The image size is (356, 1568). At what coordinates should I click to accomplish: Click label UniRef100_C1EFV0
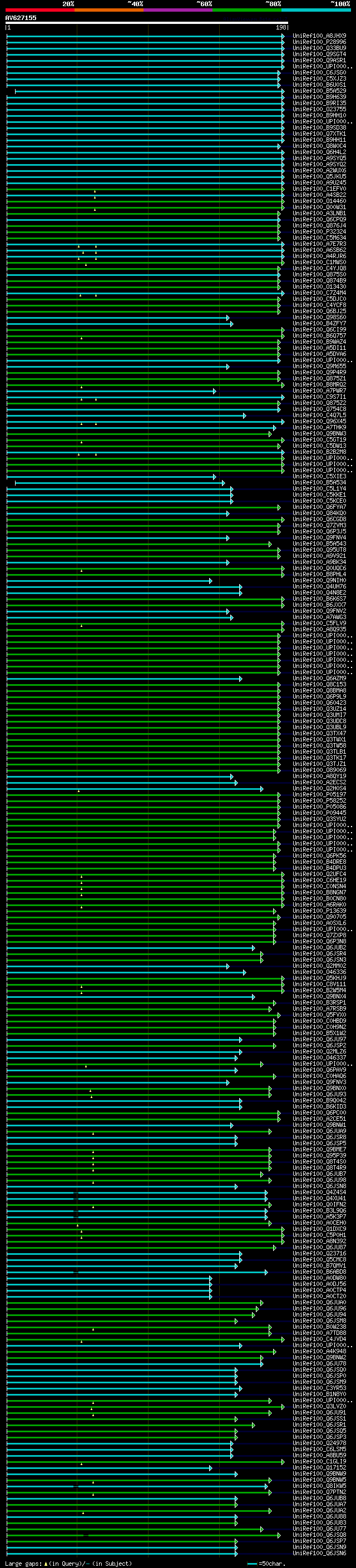[319, 189]
